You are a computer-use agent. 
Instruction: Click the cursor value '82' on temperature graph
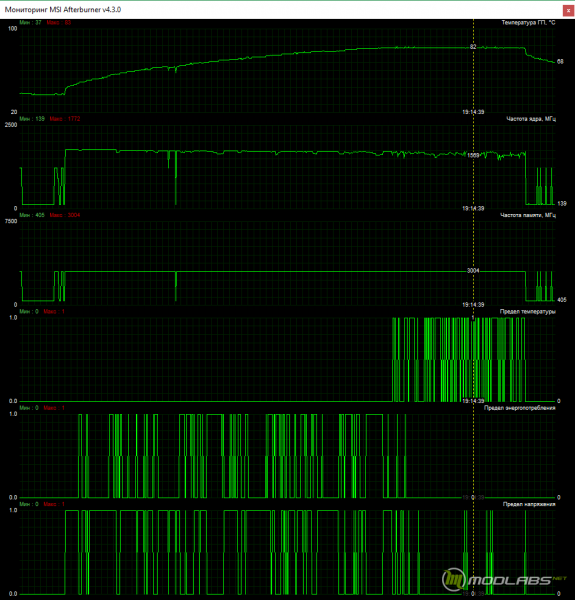tap(473, 47)
